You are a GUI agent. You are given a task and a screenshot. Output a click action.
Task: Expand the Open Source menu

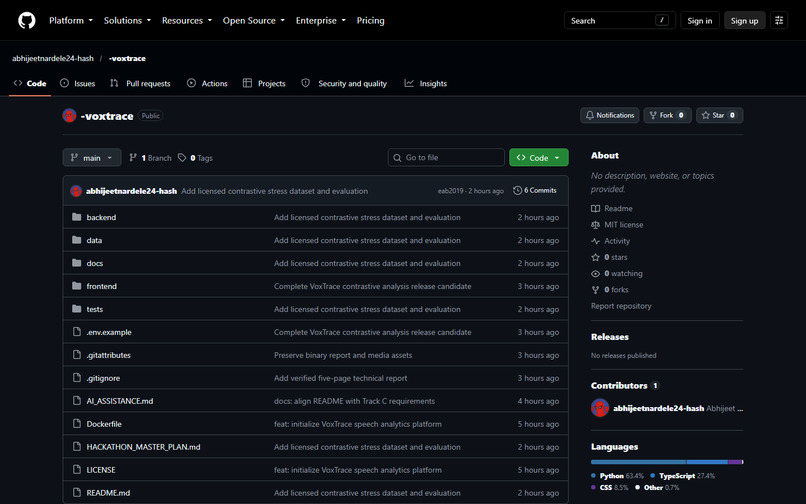click(x=253, y=21)
